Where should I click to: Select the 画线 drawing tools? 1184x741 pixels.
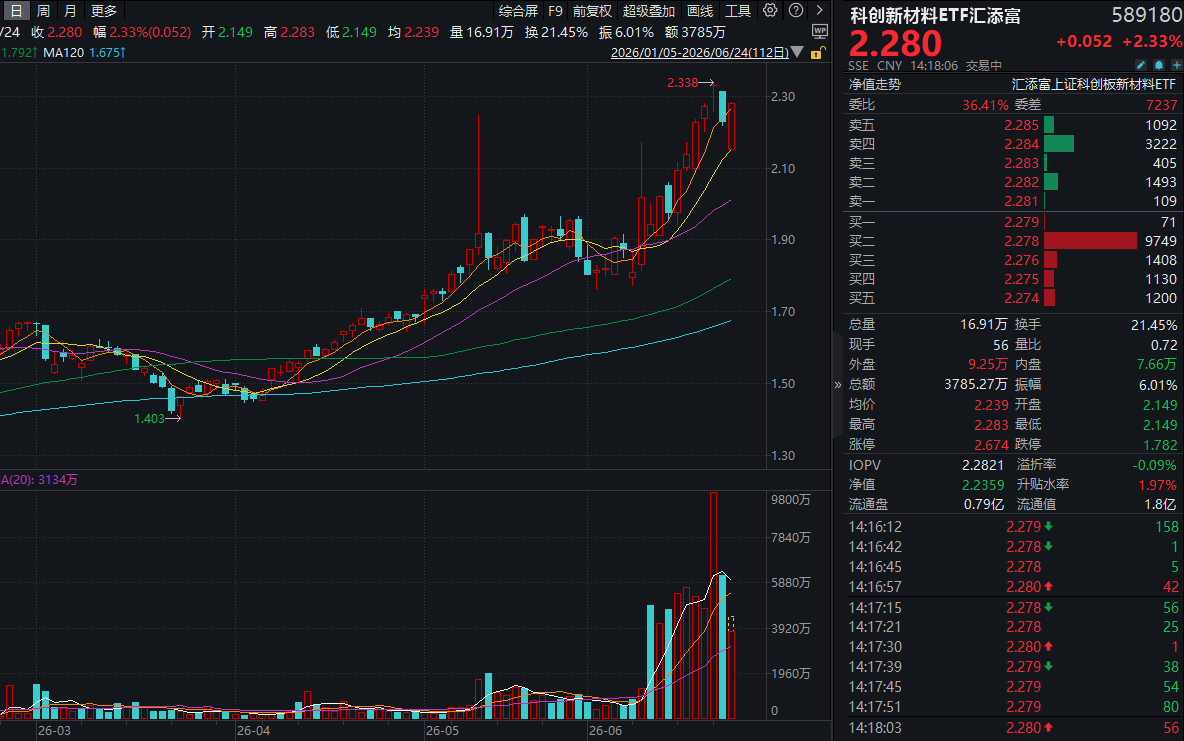pyautogui.click(x=700, y=11)
